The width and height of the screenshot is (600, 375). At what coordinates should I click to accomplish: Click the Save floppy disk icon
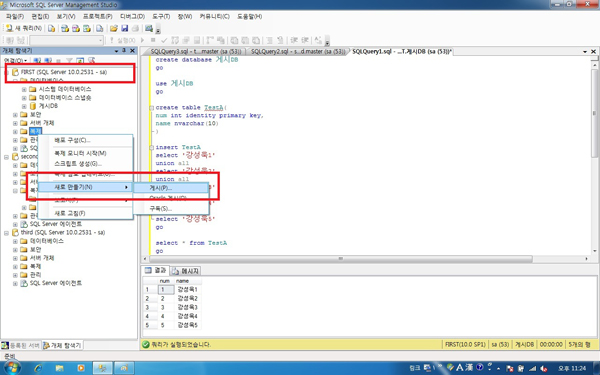point(124,28)
